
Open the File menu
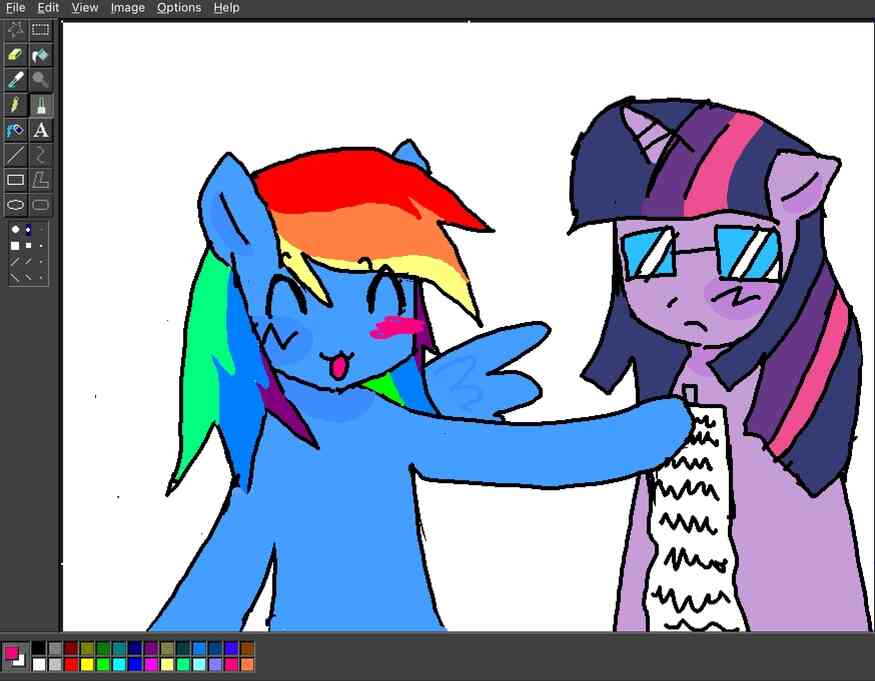[16, 8]
